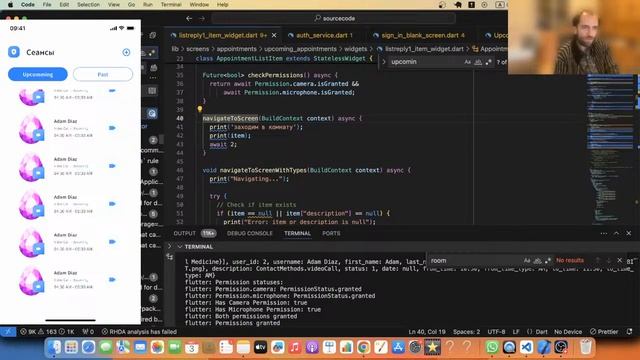Close the terminal find widget
The height and width of the screenshot is (360, 640).
[620, 260]
